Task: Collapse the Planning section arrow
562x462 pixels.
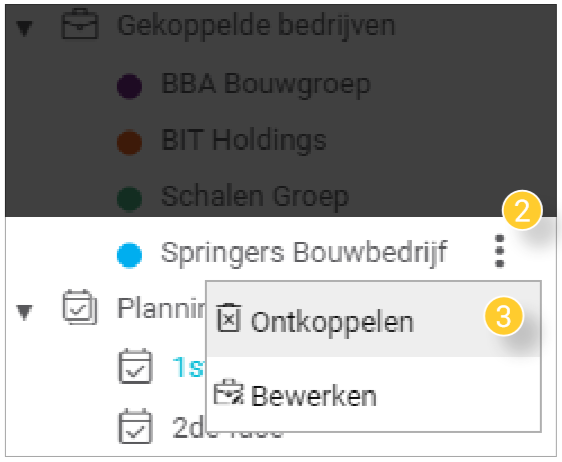Action: (x=24, y=312)
